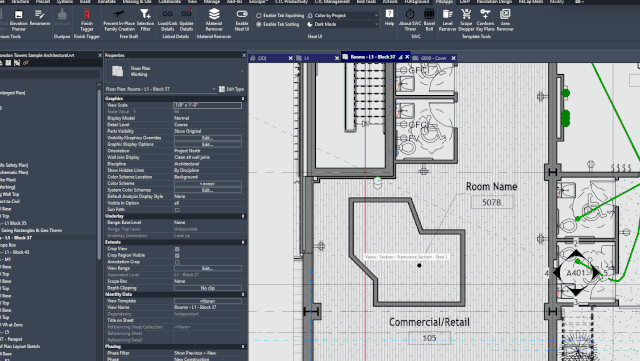Screen dimensions: 640x361
Task: Open the Level Remover tool
Action: (447, 20)
